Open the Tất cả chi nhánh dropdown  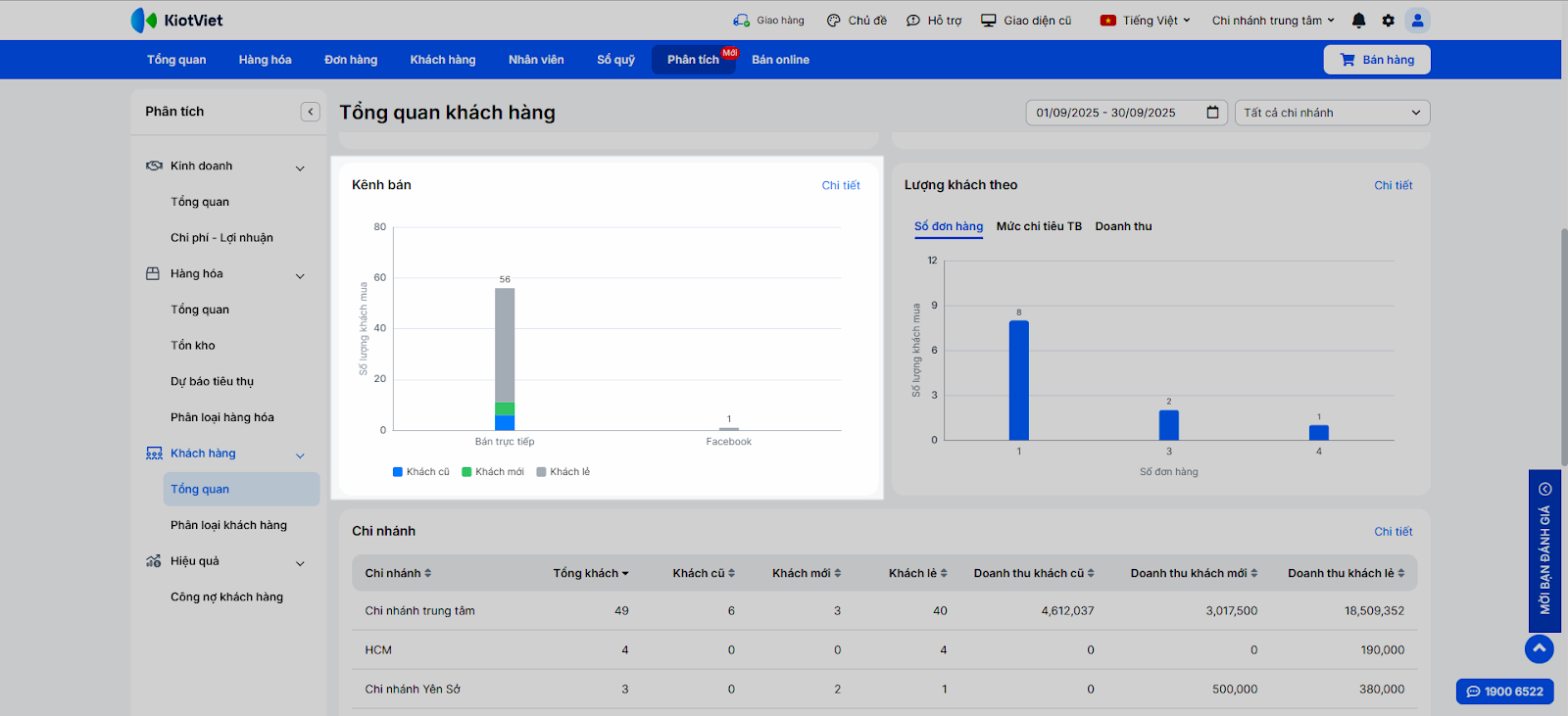pos(1331,113)
